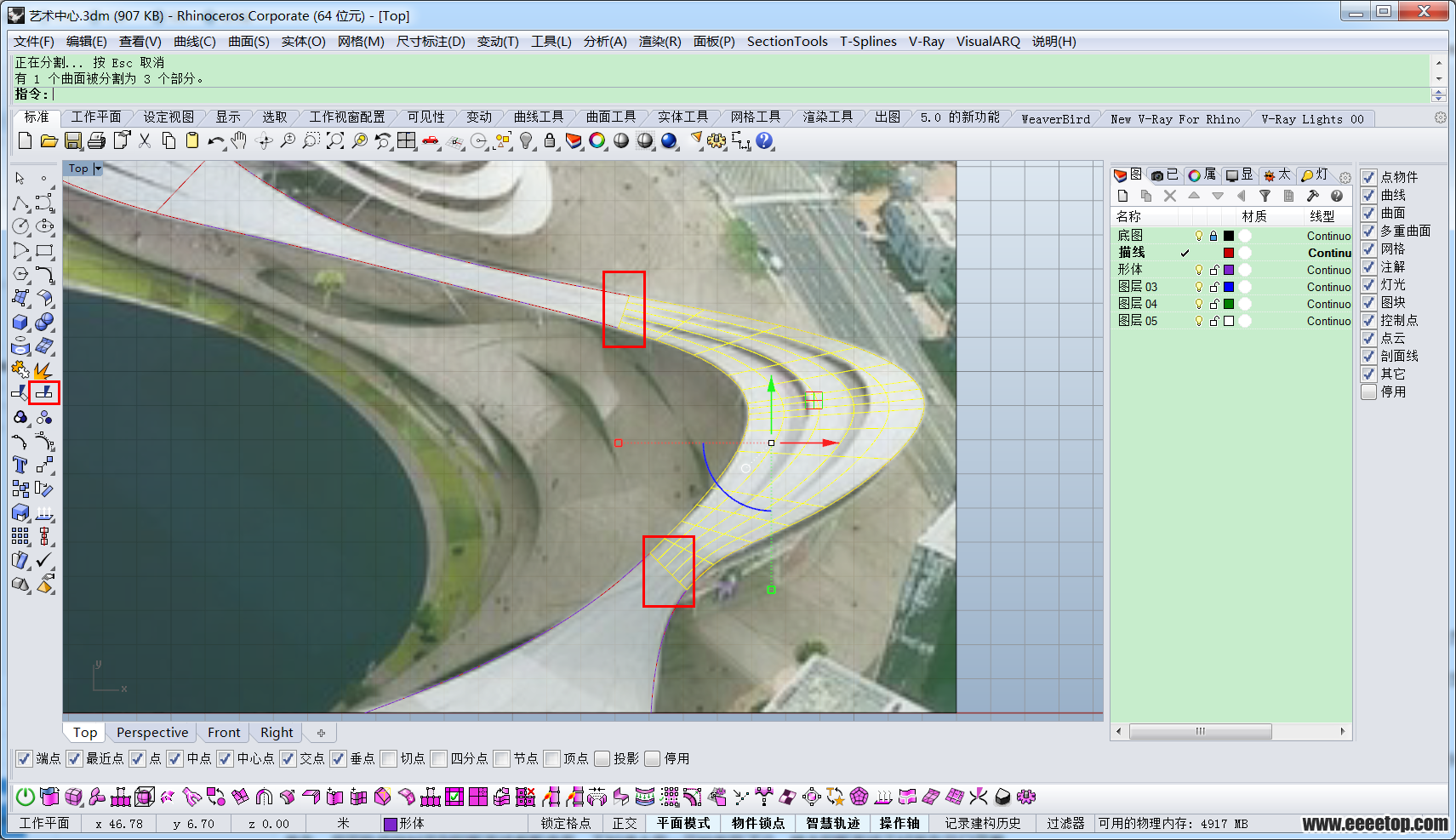Toggle lock icon of 底图 layer
This screenshot has height=840, width=1456.
(1214, 236)
